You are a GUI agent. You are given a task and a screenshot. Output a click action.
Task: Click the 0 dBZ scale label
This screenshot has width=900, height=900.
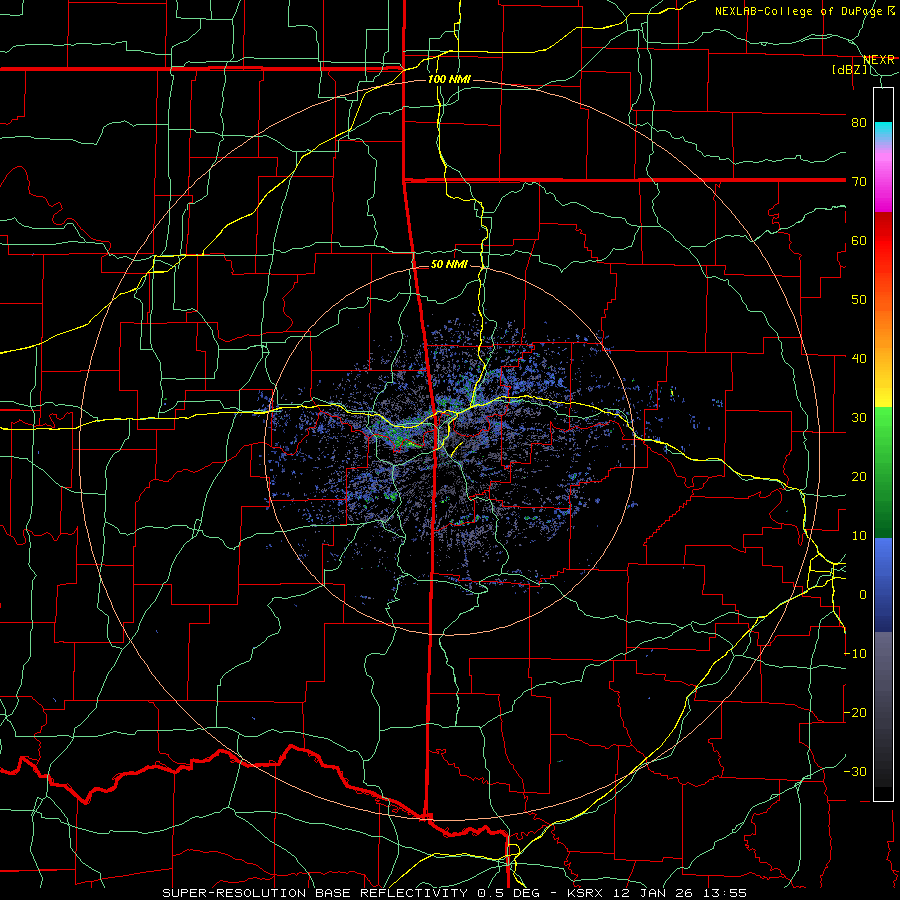863,595
